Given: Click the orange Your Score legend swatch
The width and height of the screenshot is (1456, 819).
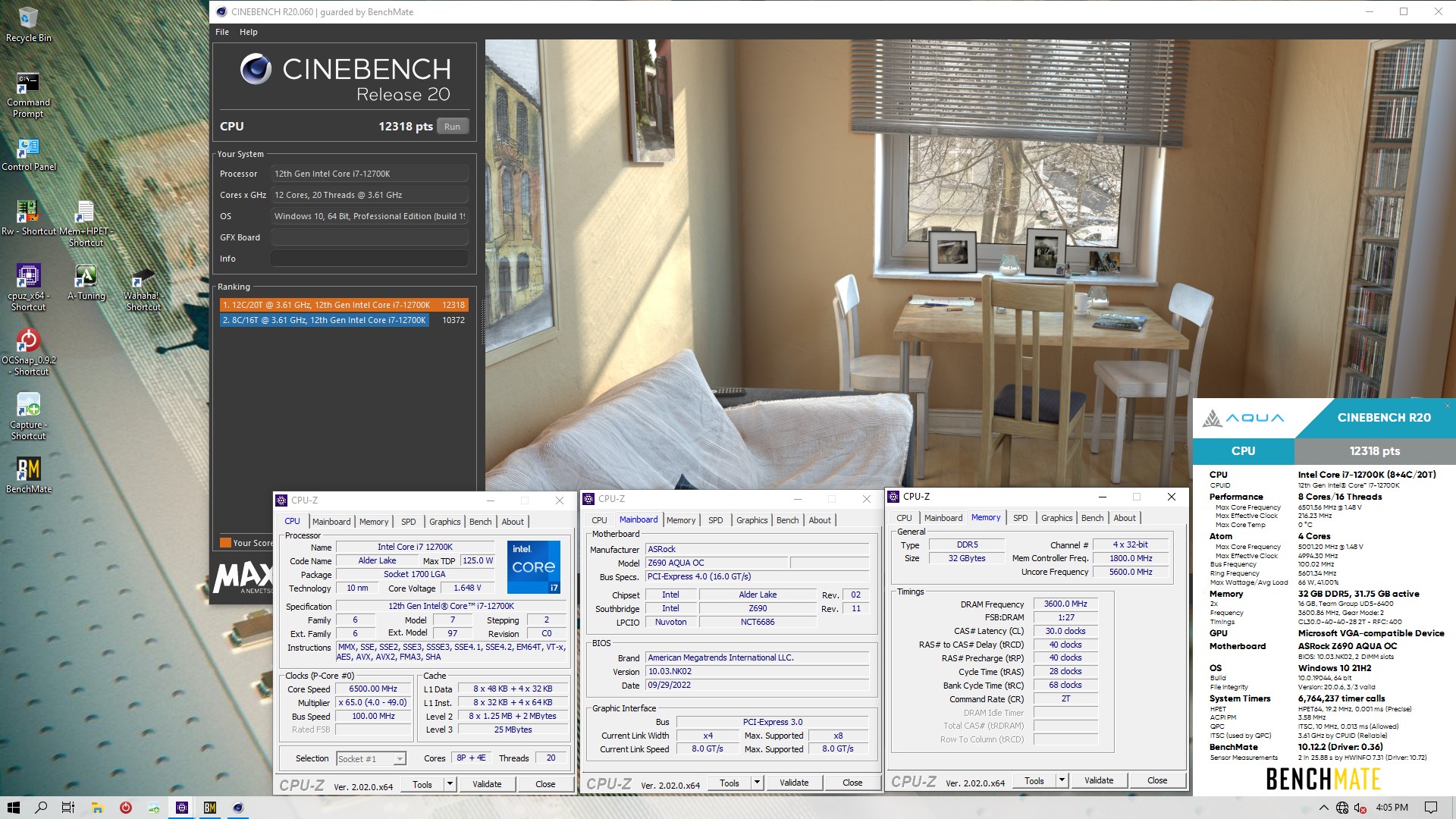Looking at the screenshot, I should [225, 542].
